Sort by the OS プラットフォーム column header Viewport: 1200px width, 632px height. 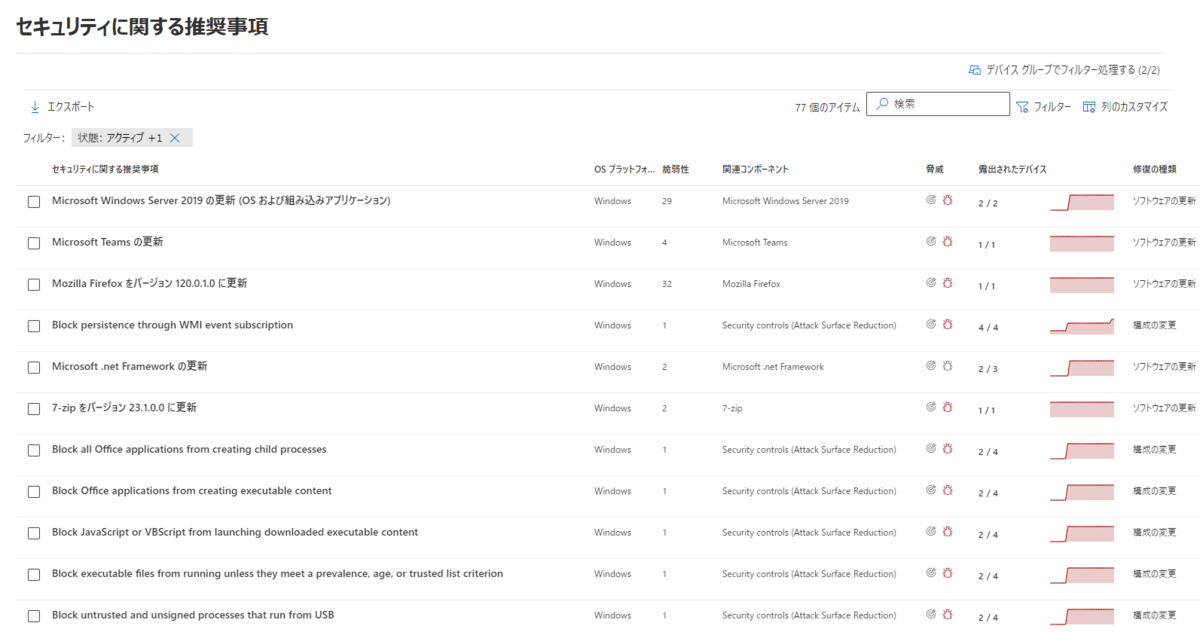(x=624, y=169)
